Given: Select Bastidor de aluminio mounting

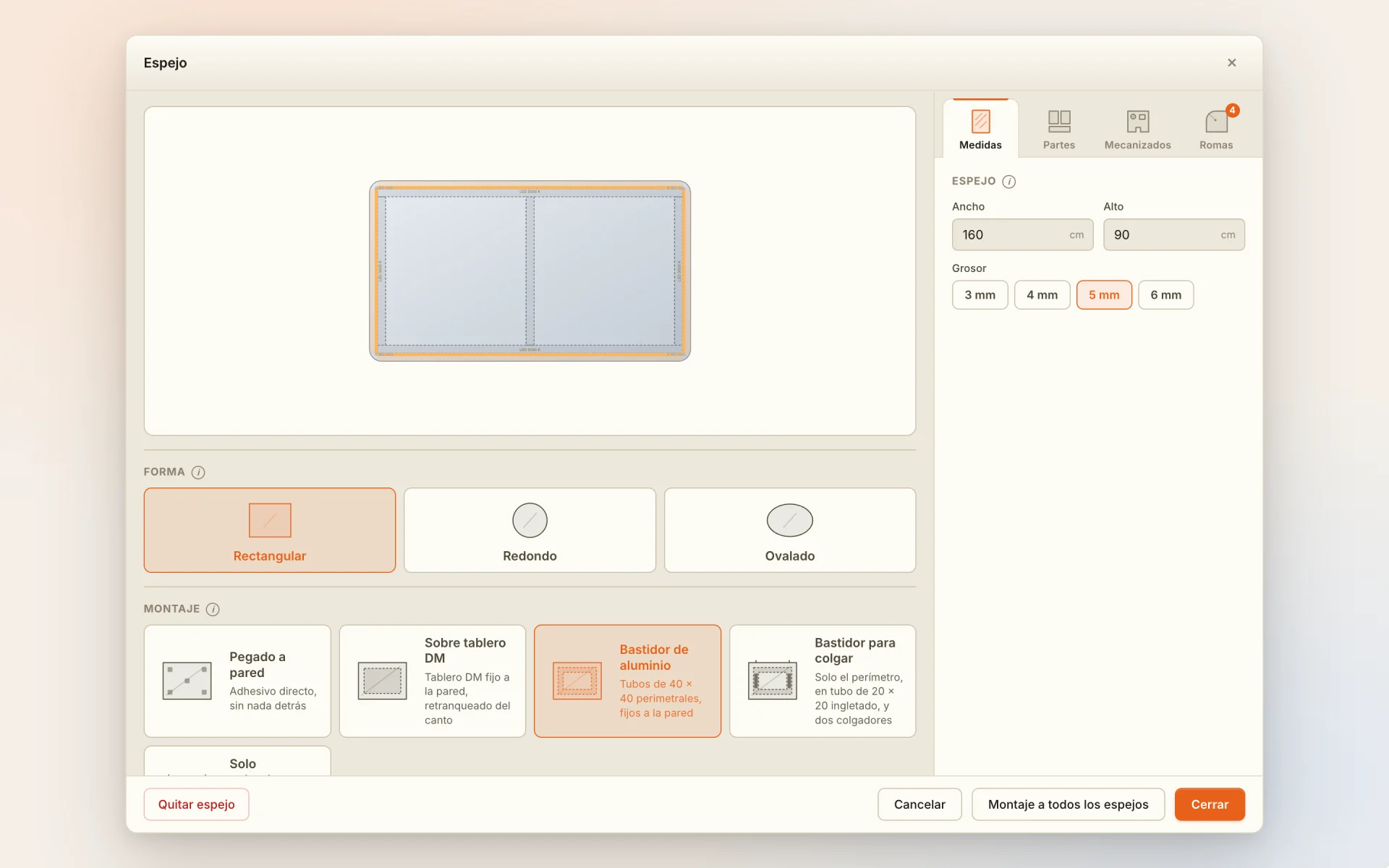Looking at the screenshot, I should pyautogui.click(x=627, y=681).
